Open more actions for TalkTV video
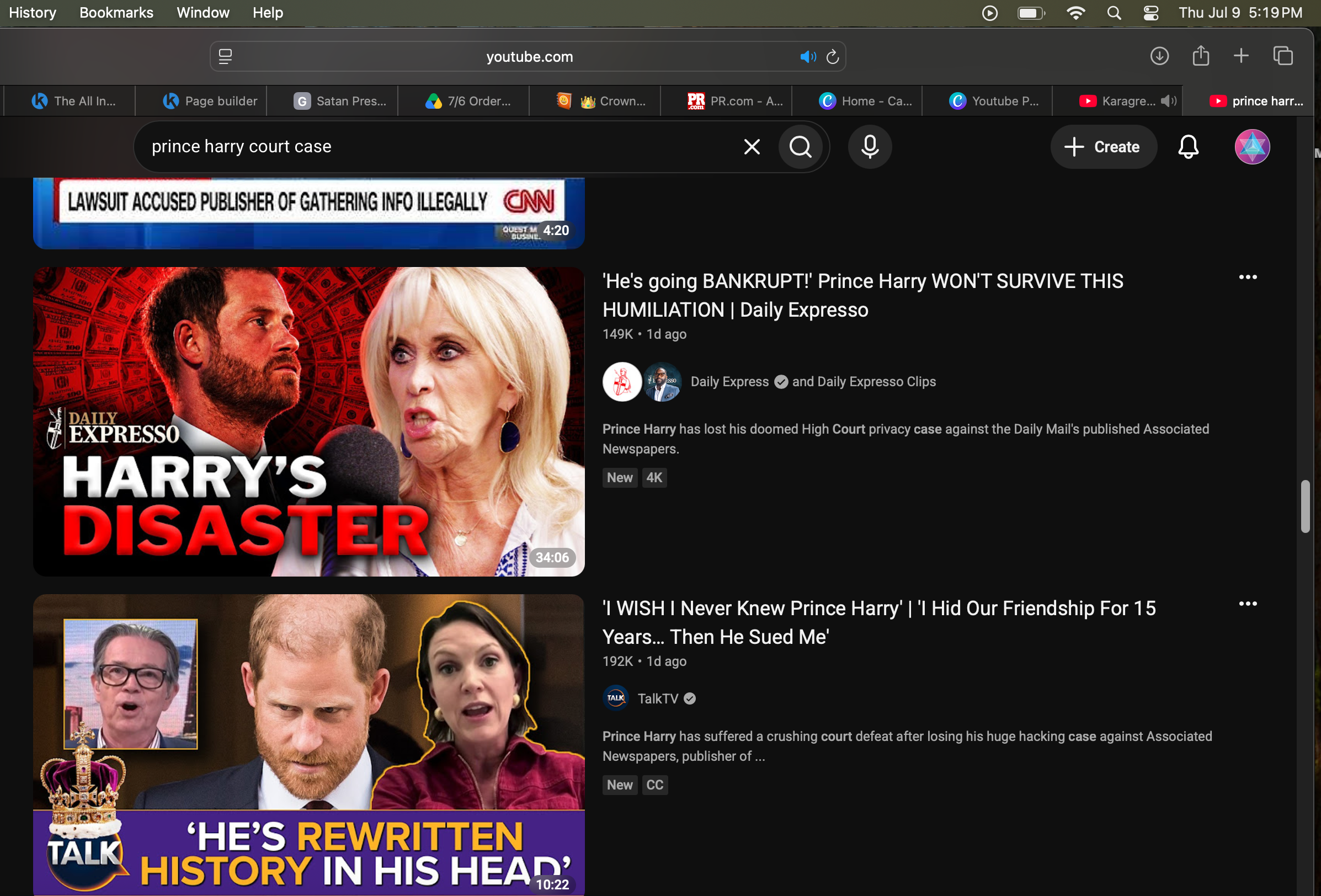 (x=1248, y=604)
